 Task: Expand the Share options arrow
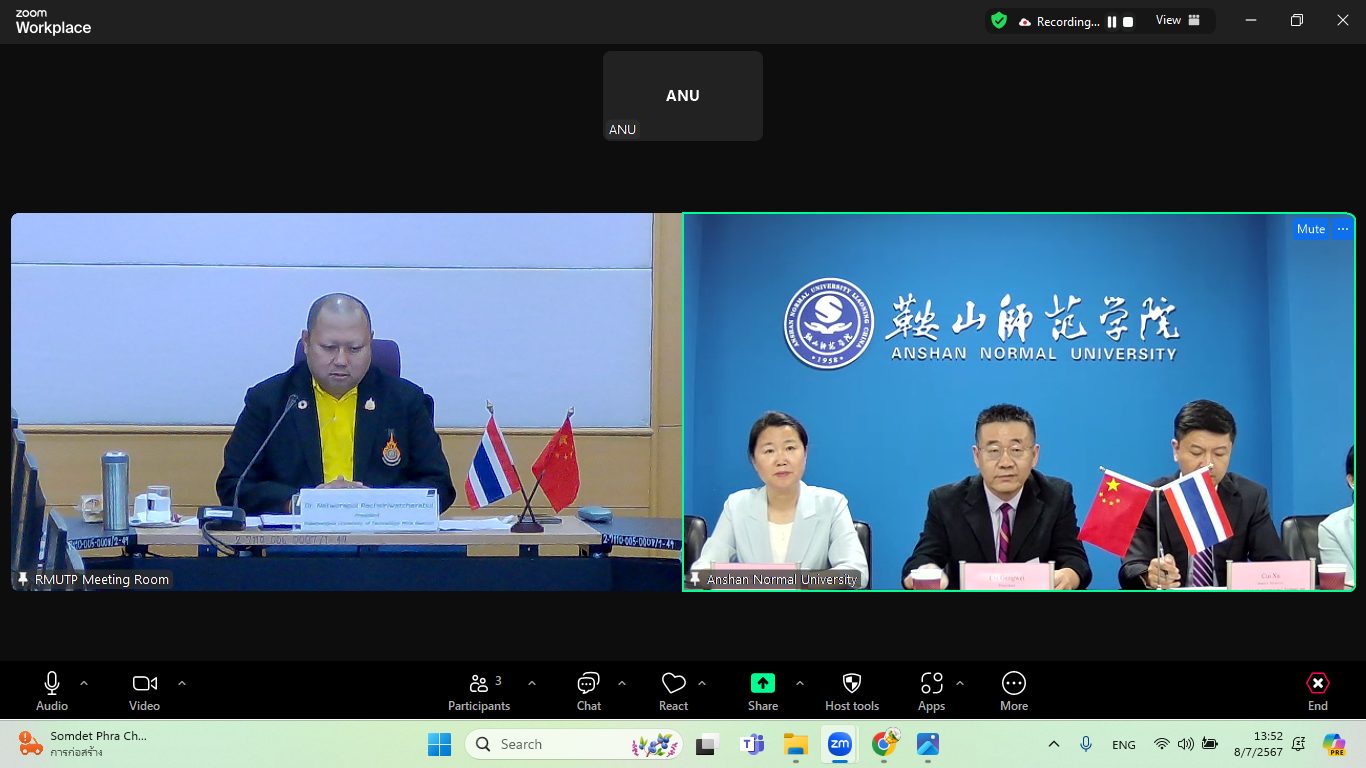(800, 683)
